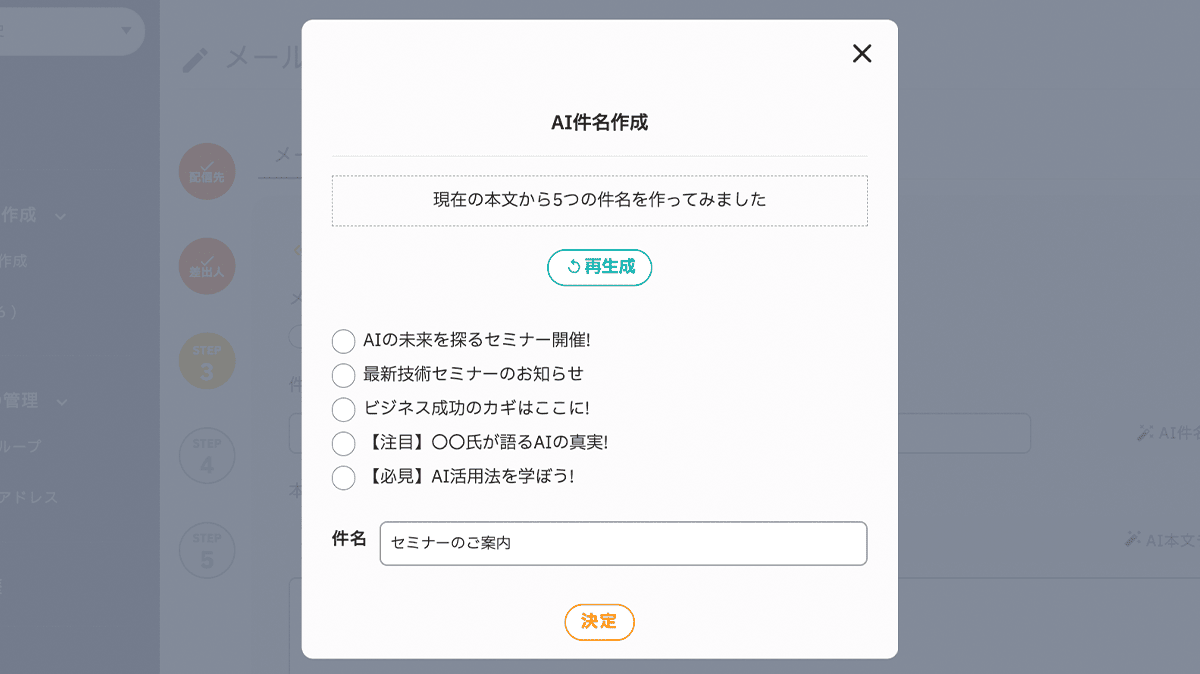Select the subject 'AIの未来を探るセミナー開催!'

click(x=342, y=341)
